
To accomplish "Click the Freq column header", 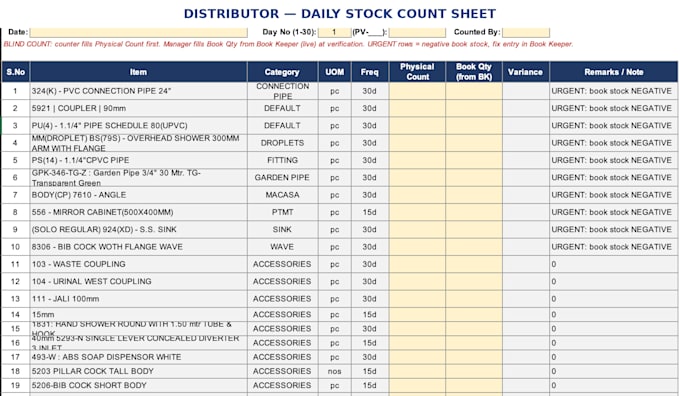I will click(369, 72).
